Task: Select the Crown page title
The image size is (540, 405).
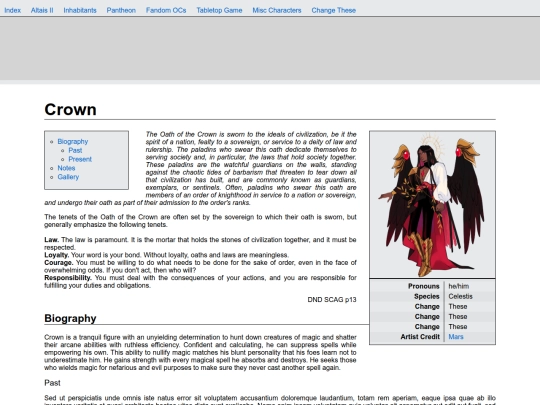Action: 70,110
